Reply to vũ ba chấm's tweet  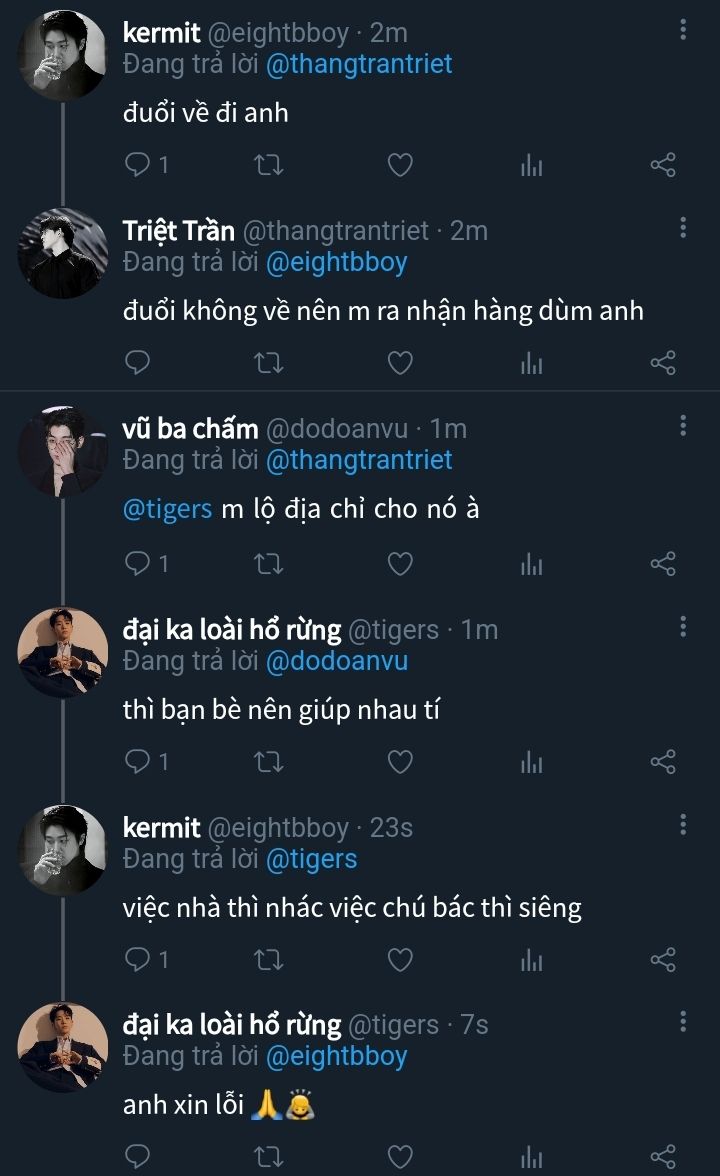pos(138,564)
